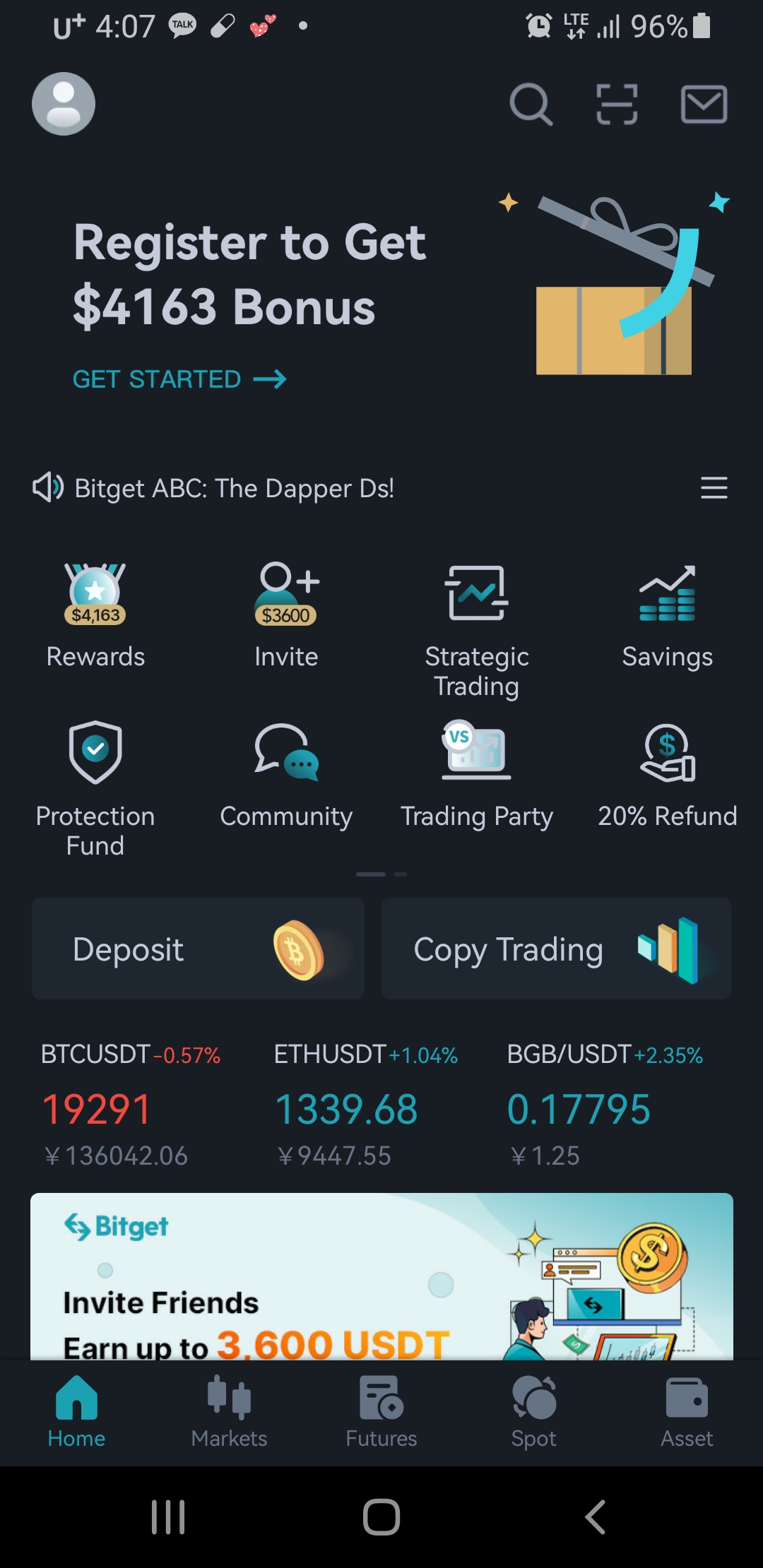Tap GET STARTED link
This screenshot has height=1568, width=763.
click(x=179, y=379)
